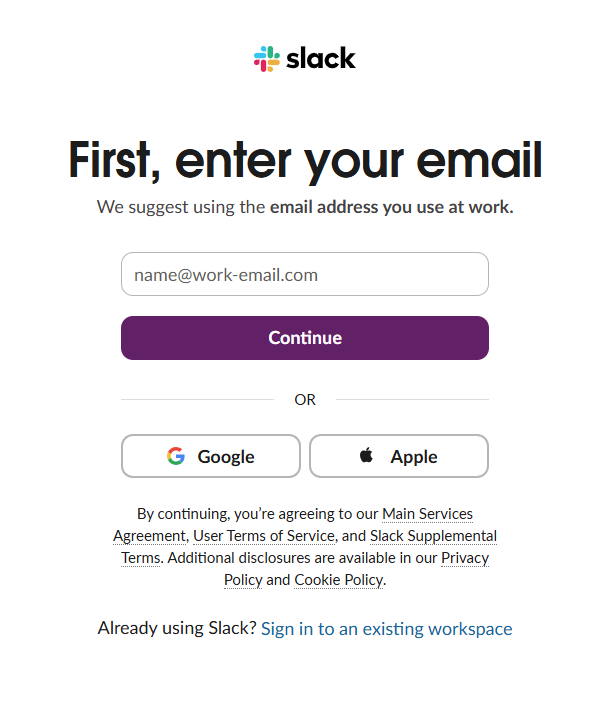Click the We suggest using the text
607x707 pixels.
(x=181, y=207)
